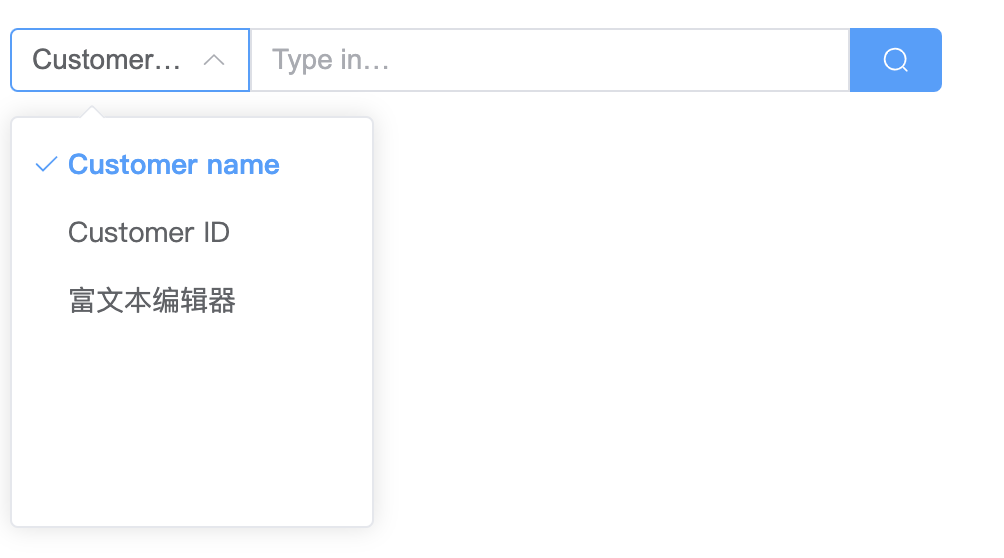Viewport: 1004px width, 558px height.
Task: Click the upward chevron arrow icon
Action: (x=214, y=60)
